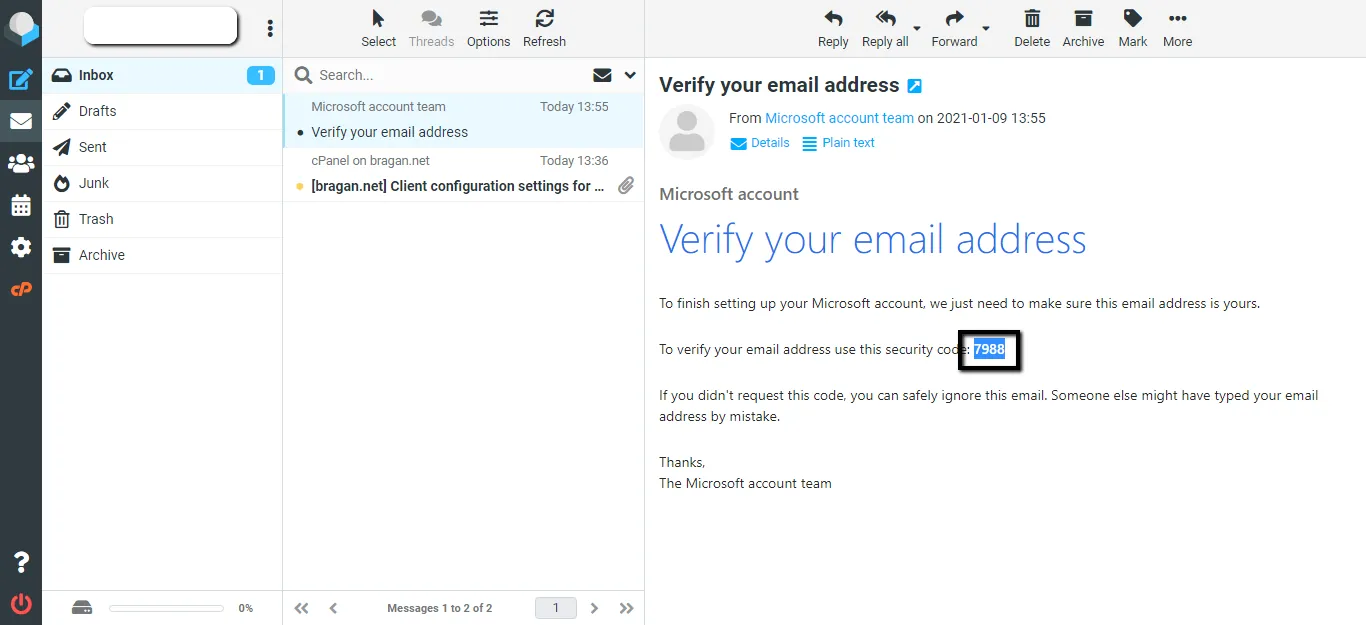Screen dimensions: 1366x625
Task: Click the Logout power icon
Action: click(21, 603)
